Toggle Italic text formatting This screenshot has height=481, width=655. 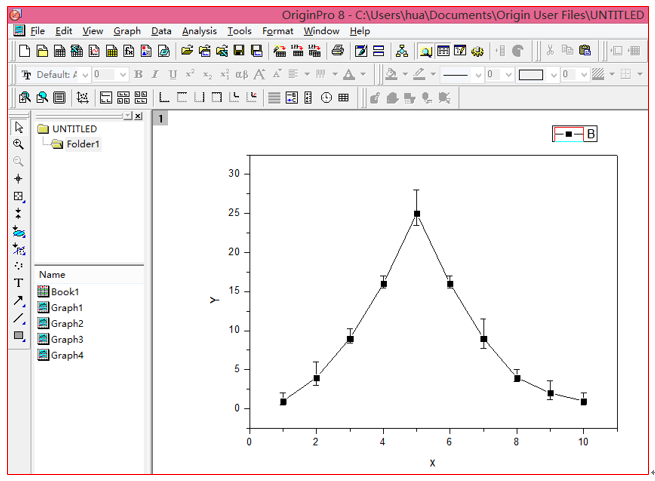click(155, 75)
